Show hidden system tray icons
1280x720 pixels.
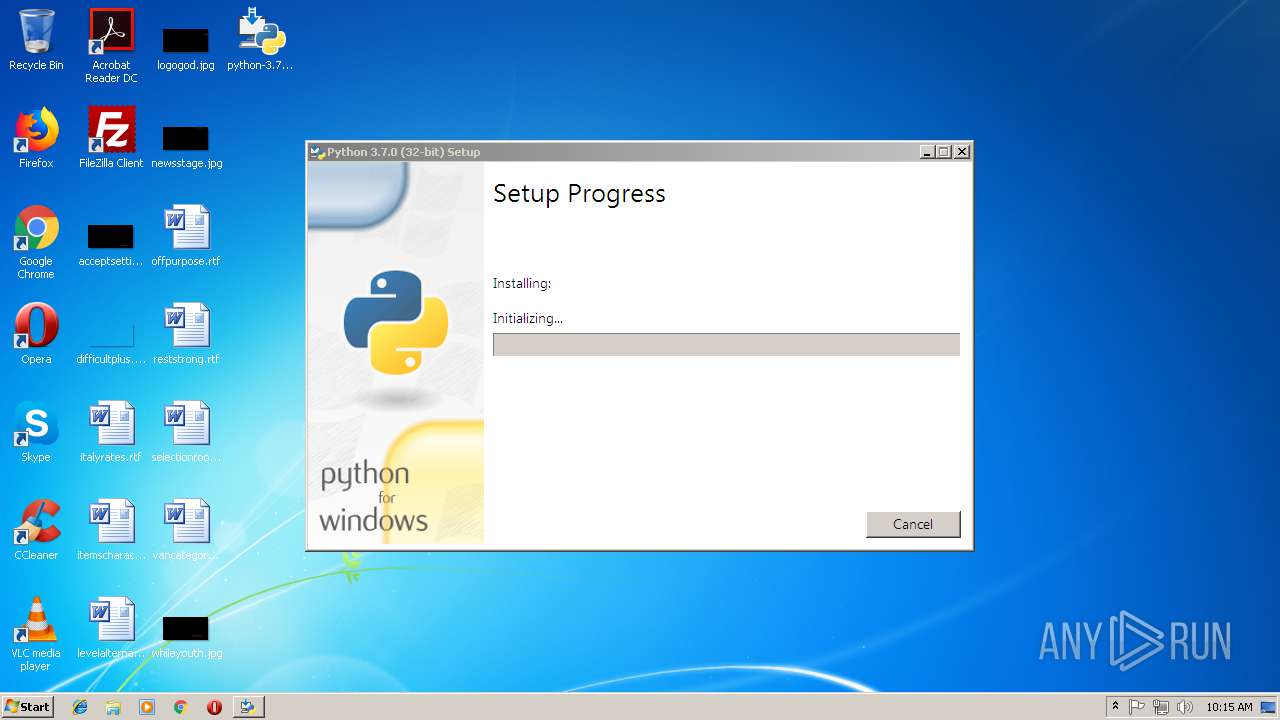tap(1115, 707)
